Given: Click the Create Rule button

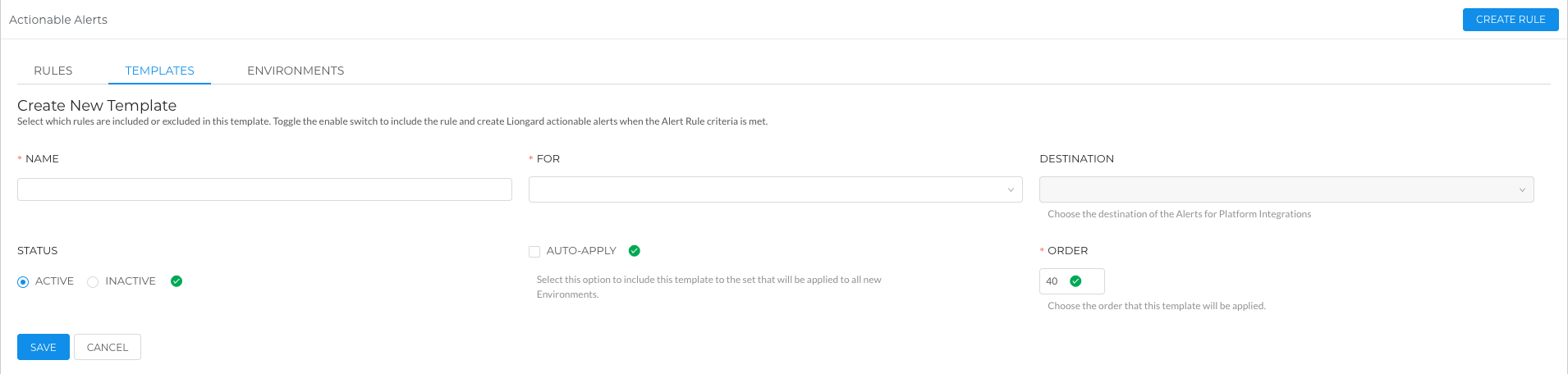Looking at the screenshot, I should (x=1511, y=20).
